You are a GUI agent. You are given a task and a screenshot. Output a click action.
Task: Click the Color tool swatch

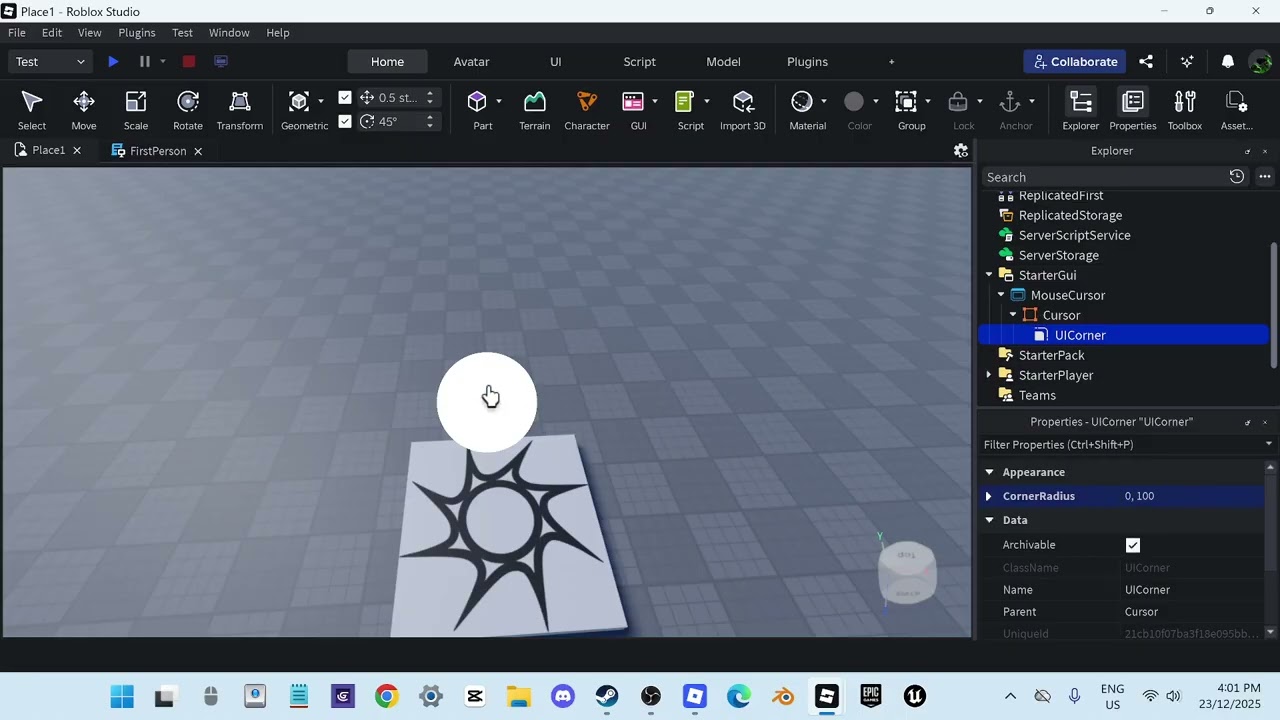point(854,101)
